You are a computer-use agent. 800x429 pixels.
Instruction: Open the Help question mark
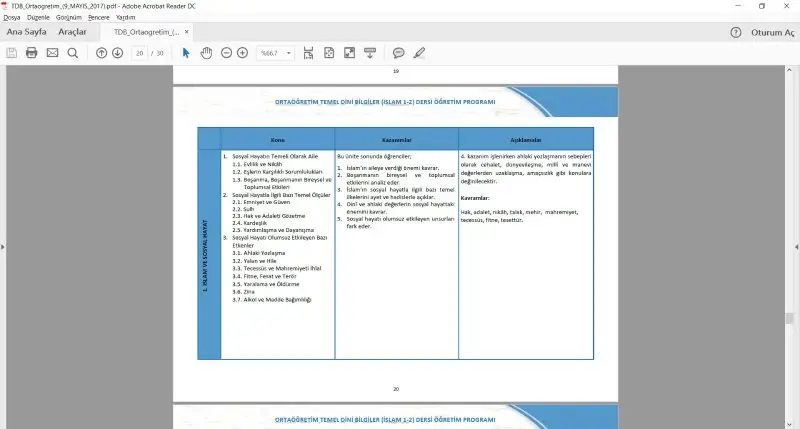735,32
